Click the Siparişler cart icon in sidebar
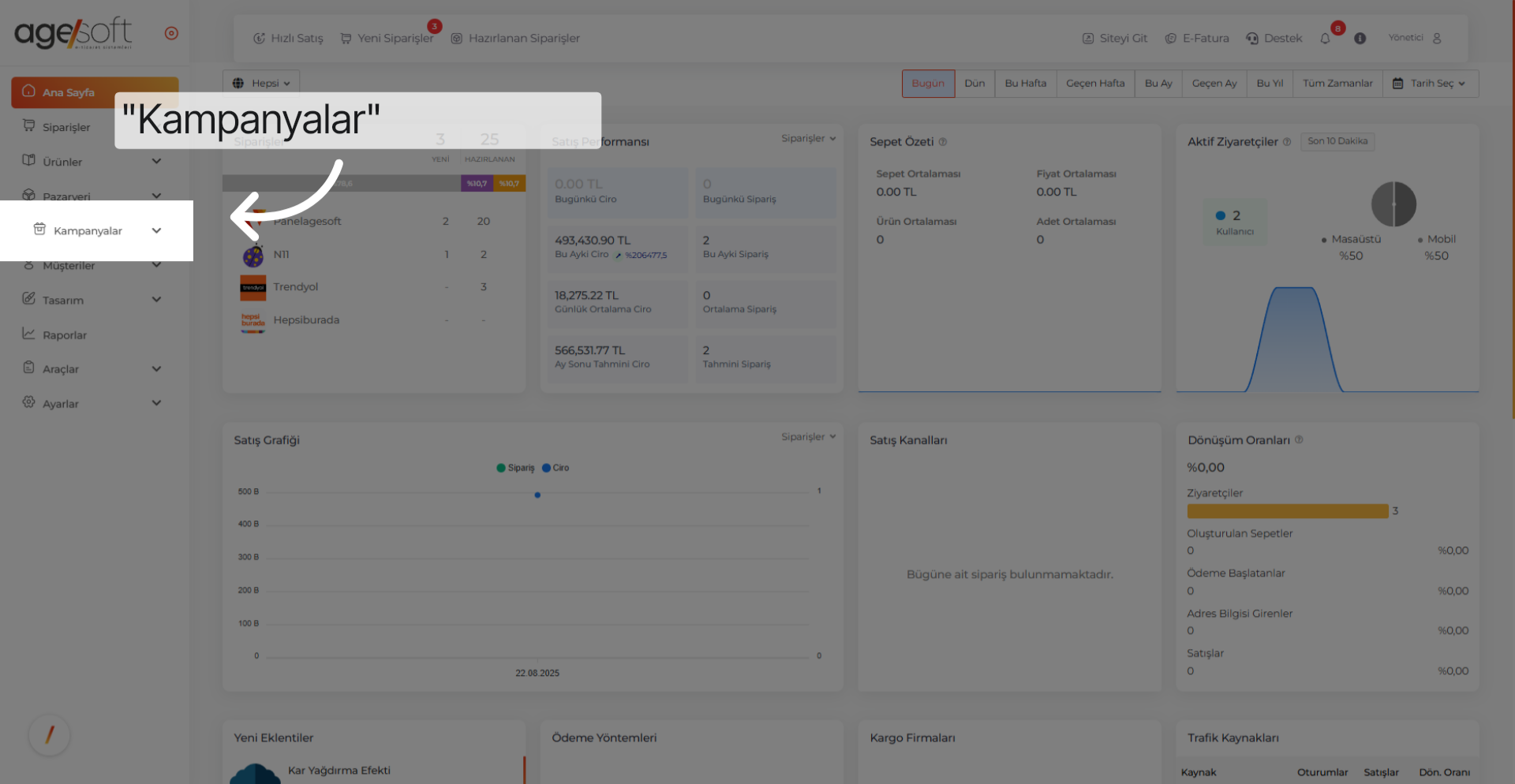 29,125
